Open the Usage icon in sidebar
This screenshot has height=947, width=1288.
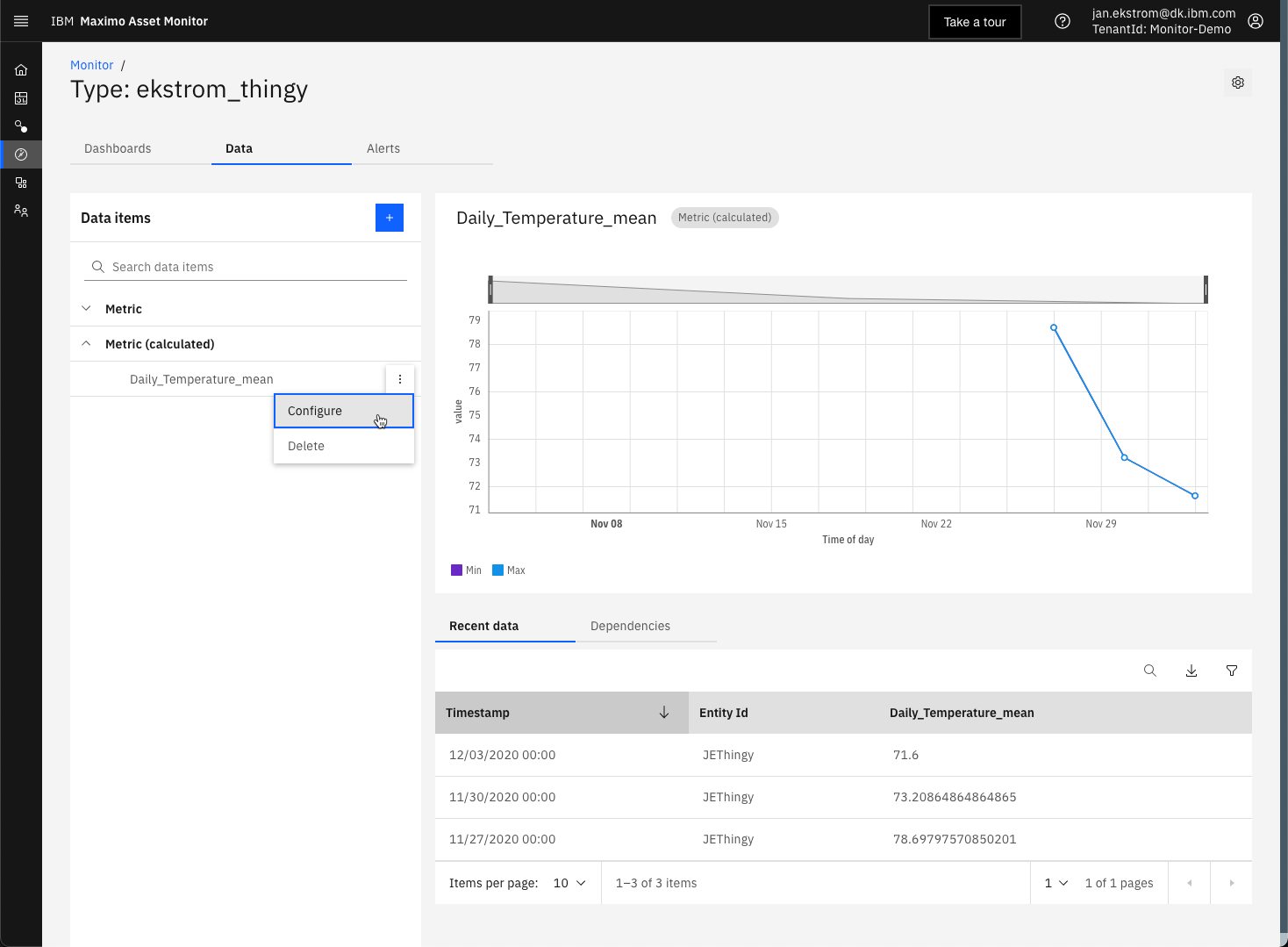point(21,183)
